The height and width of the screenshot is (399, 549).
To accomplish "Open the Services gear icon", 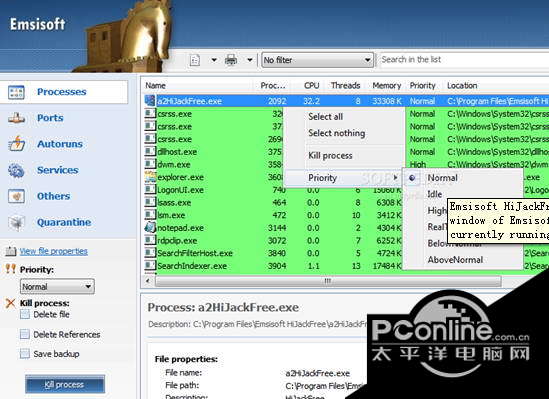I will tap(16, 170).
